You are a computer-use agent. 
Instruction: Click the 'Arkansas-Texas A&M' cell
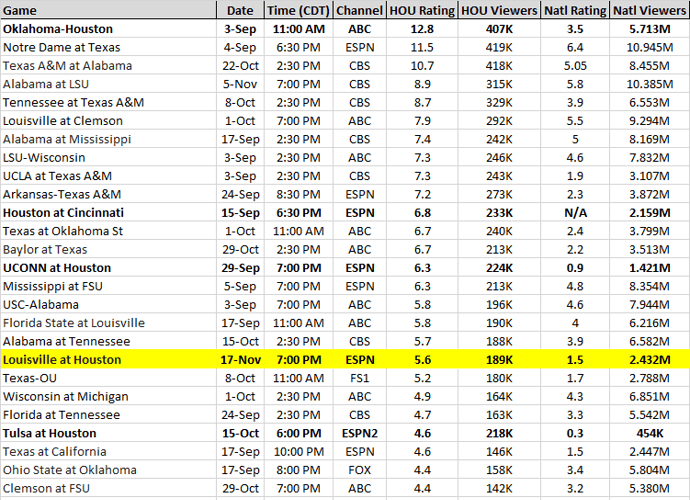pos(108,194)
